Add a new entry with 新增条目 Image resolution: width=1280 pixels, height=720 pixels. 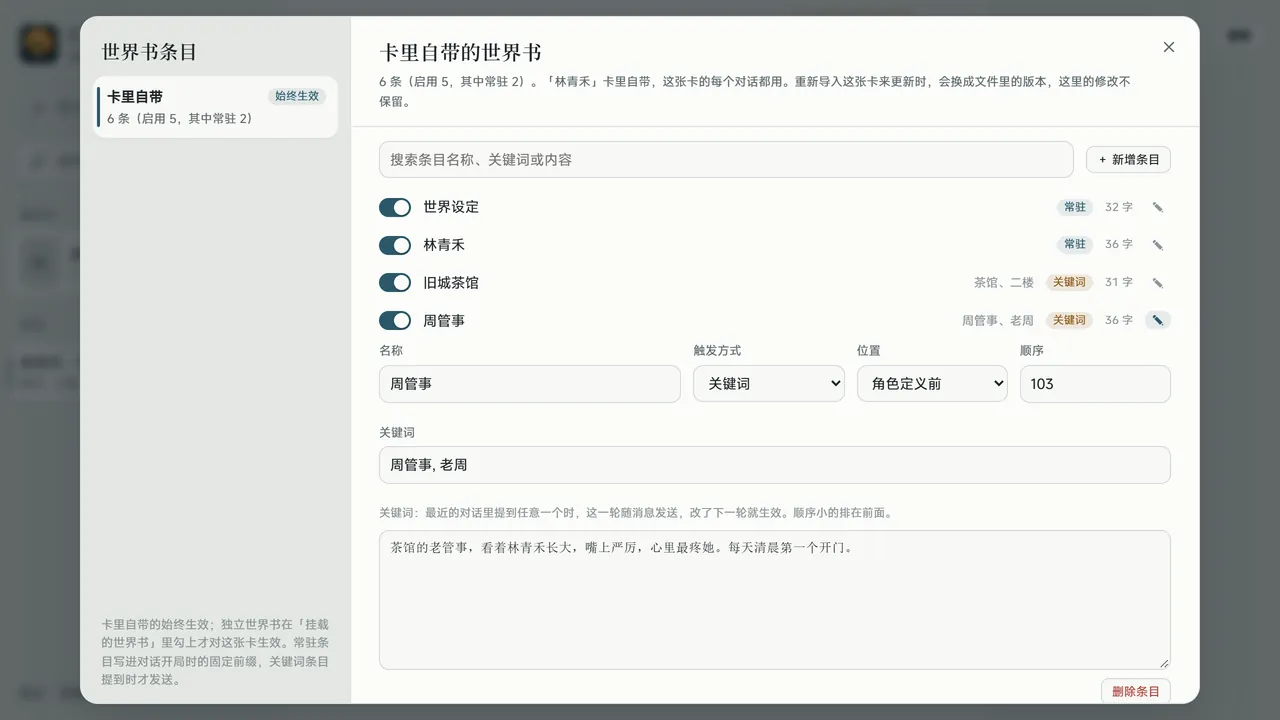(x=1128, y=160)
